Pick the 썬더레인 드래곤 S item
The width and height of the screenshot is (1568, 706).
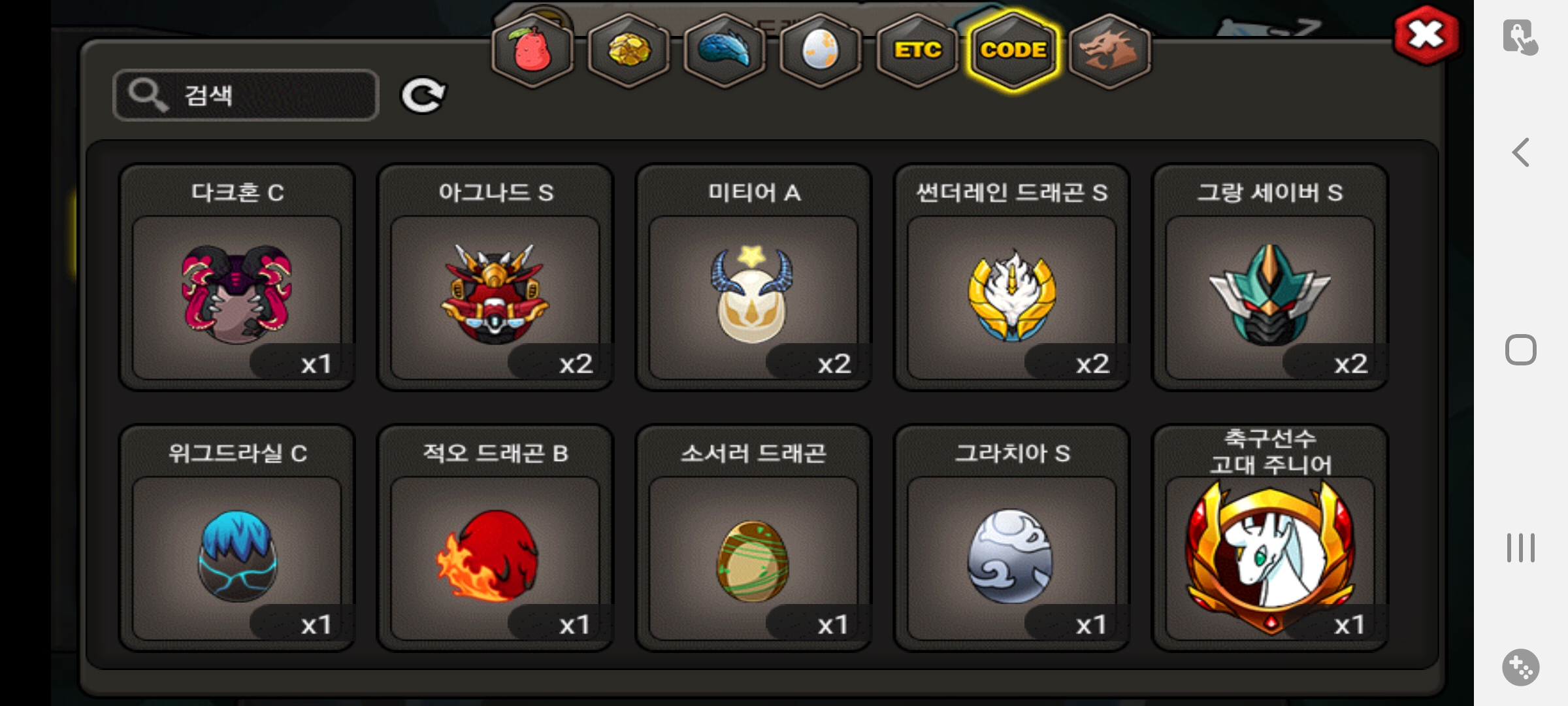point(1011,277)
